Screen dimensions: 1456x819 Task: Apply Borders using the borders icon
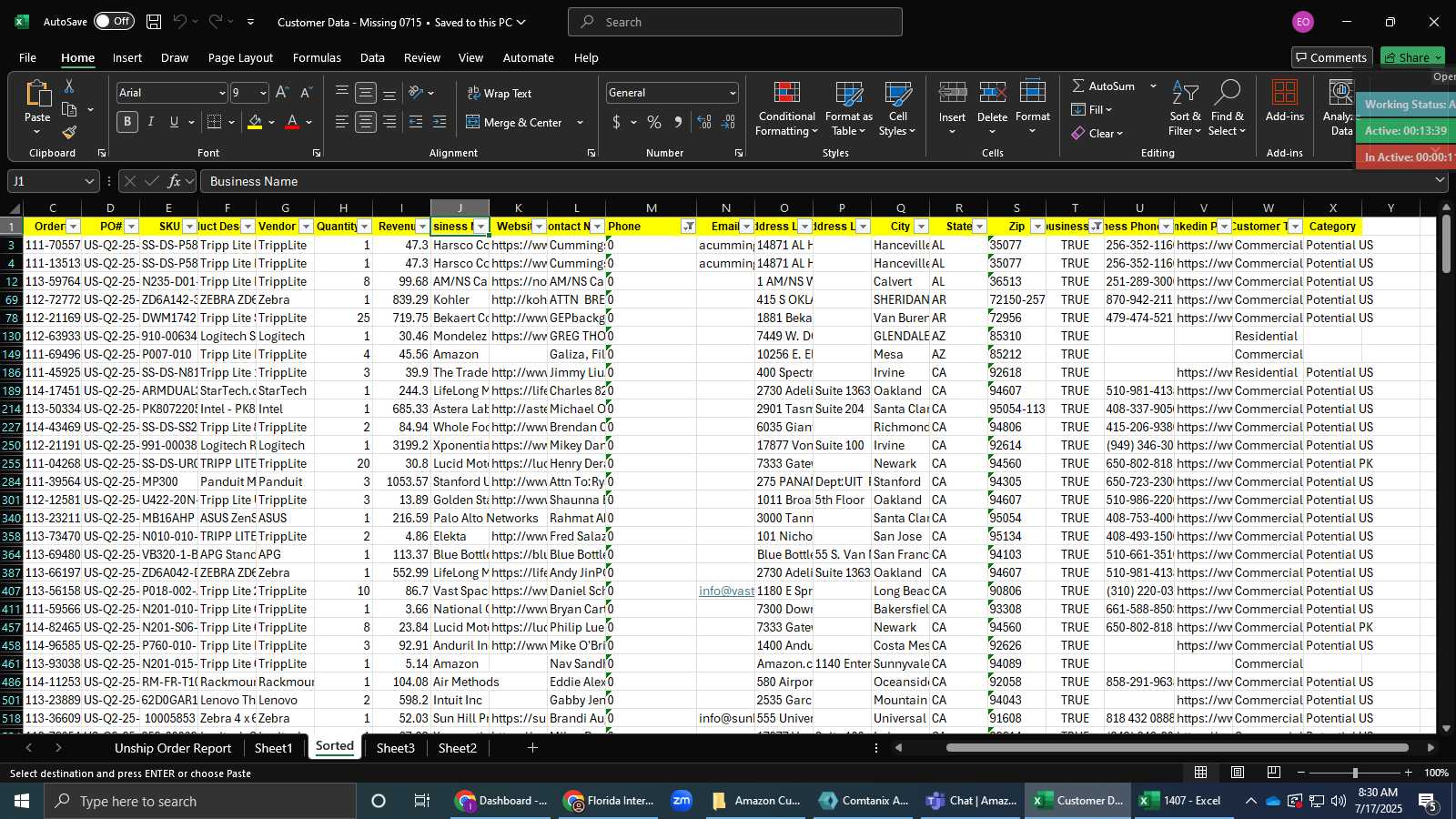[x=215, y=122]
